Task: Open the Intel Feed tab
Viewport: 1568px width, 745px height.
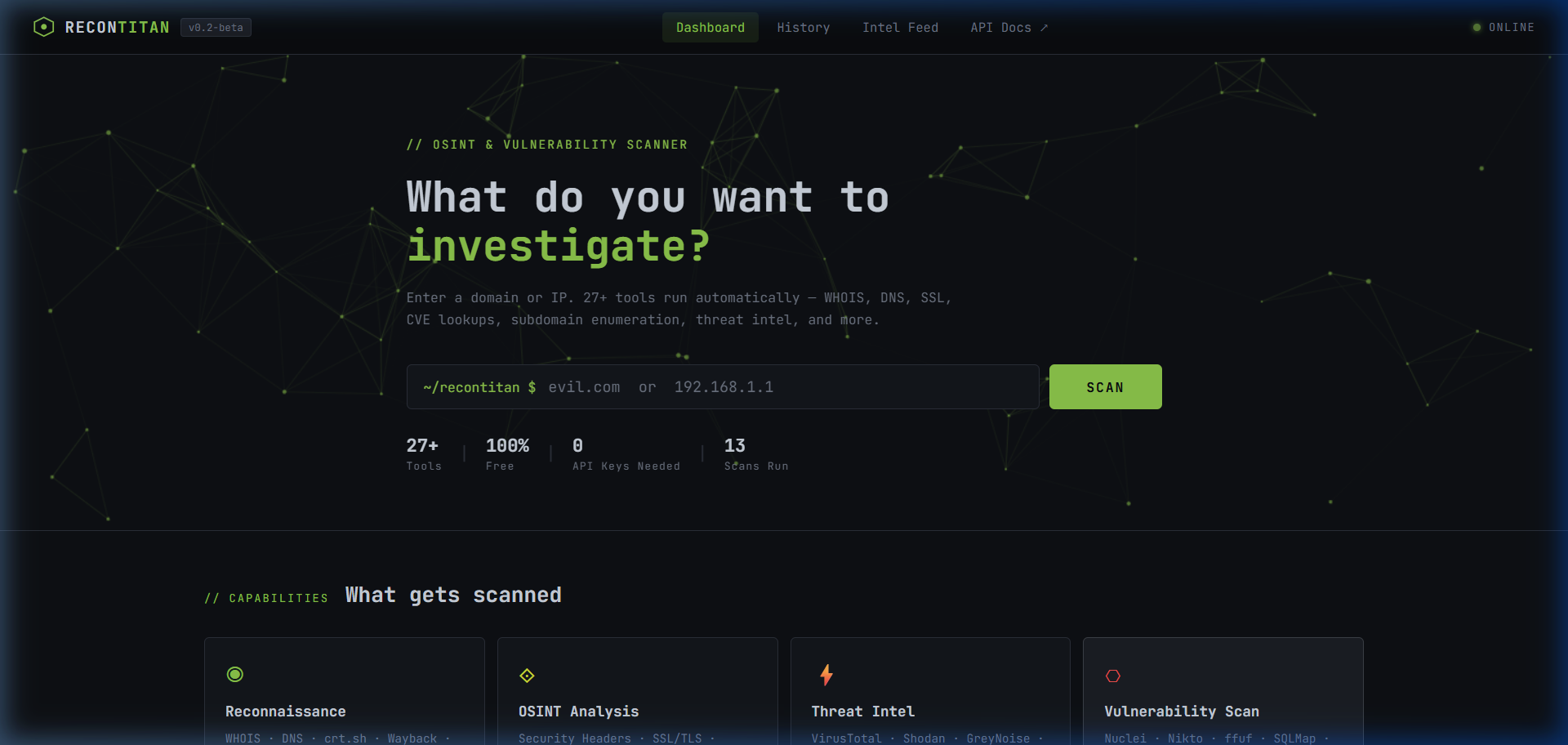Action: 900,27
